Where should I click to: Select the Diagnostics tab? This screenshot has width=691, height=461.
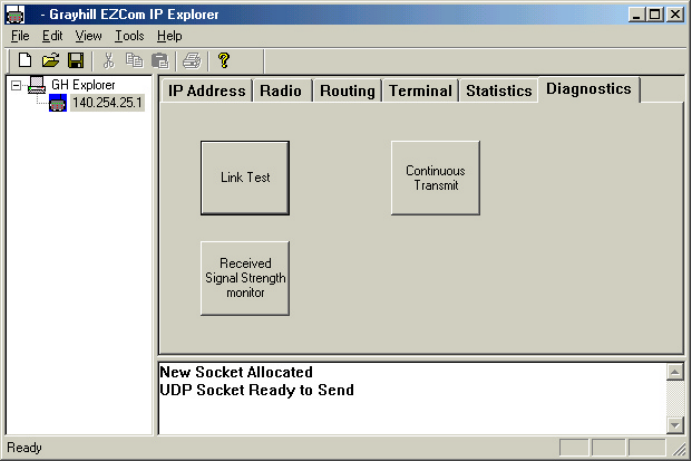588,89
